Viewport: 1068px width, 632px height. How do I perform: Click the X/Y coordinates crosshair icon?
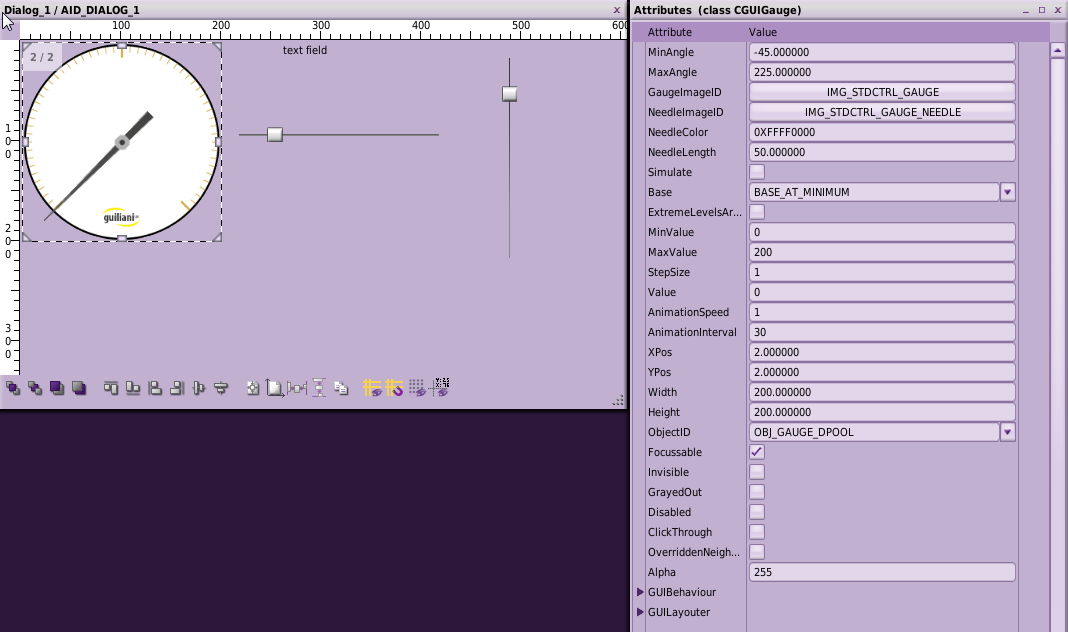point(441,388)
